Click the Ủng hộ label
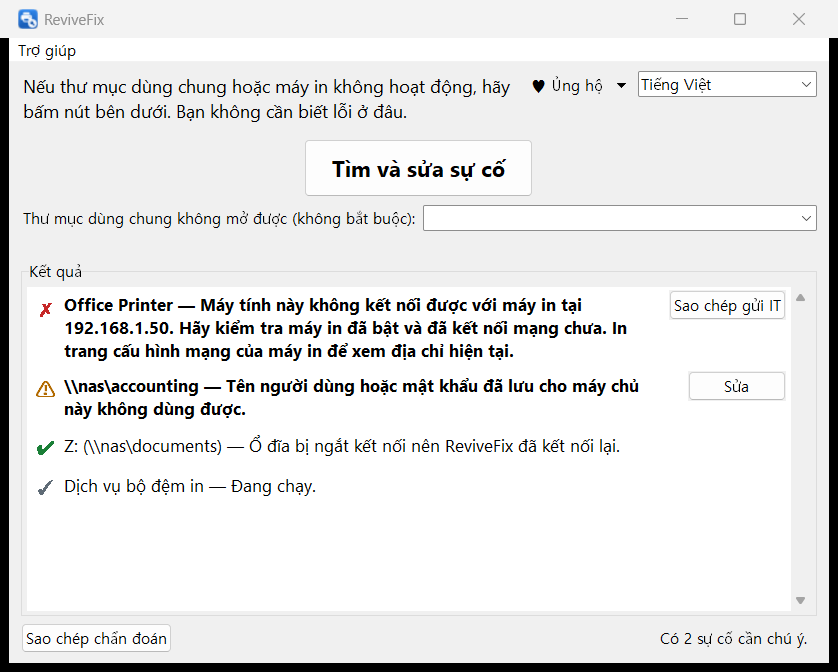 click(x=577, y=86)
